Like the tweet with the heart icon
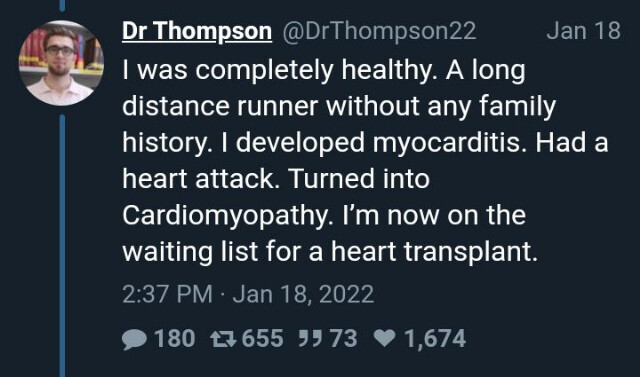This screenshot has width=640, height=377. coord(384,339)
